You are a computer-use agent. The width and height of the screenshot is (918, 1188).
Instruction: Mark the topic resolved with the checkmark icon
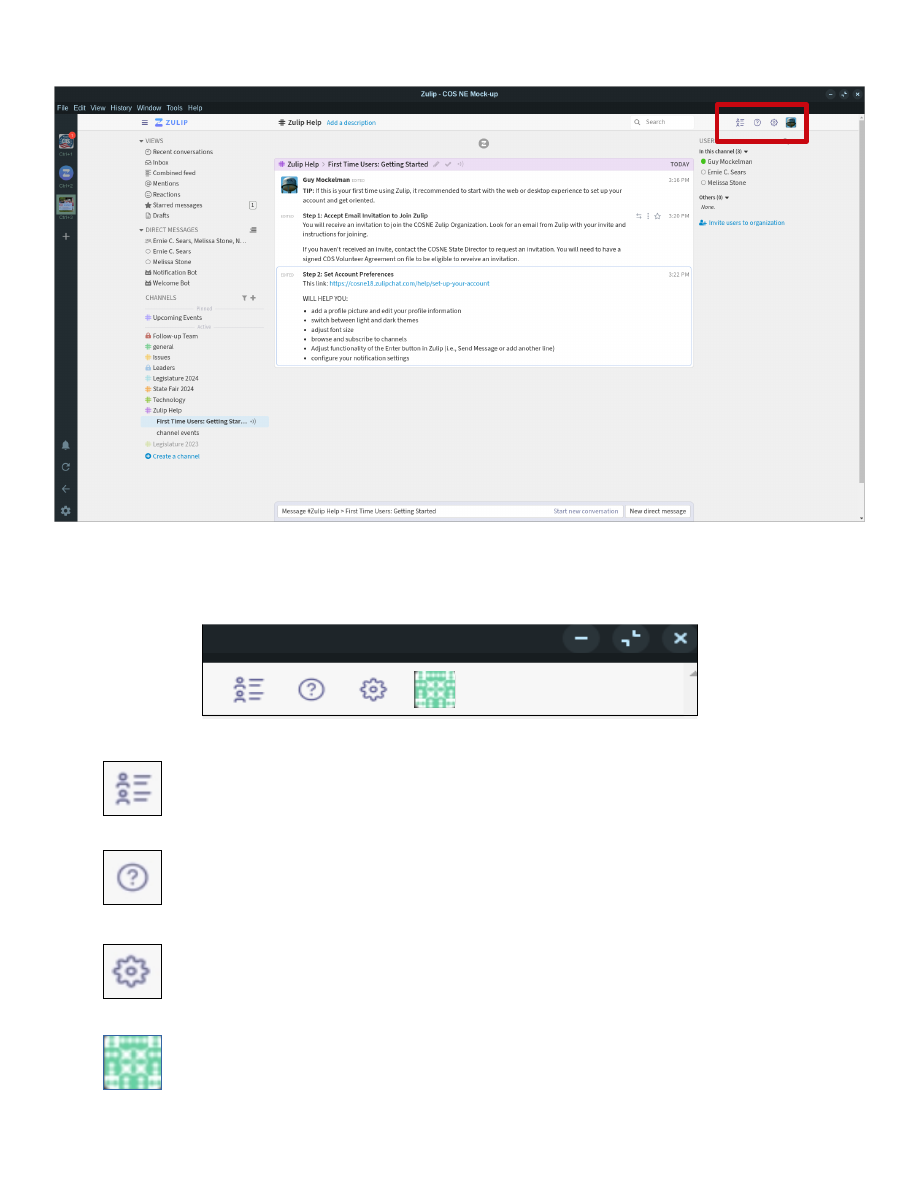click(x=448, y=164)
